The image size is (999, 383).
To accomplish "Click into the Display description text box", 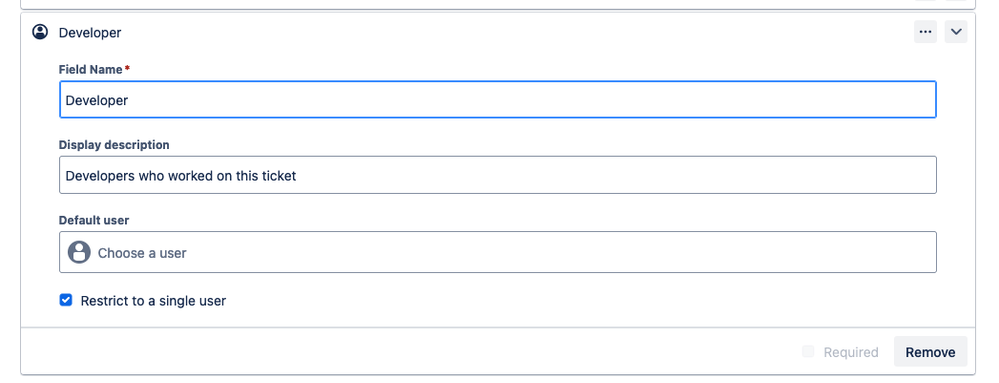I will coord(498,175).
